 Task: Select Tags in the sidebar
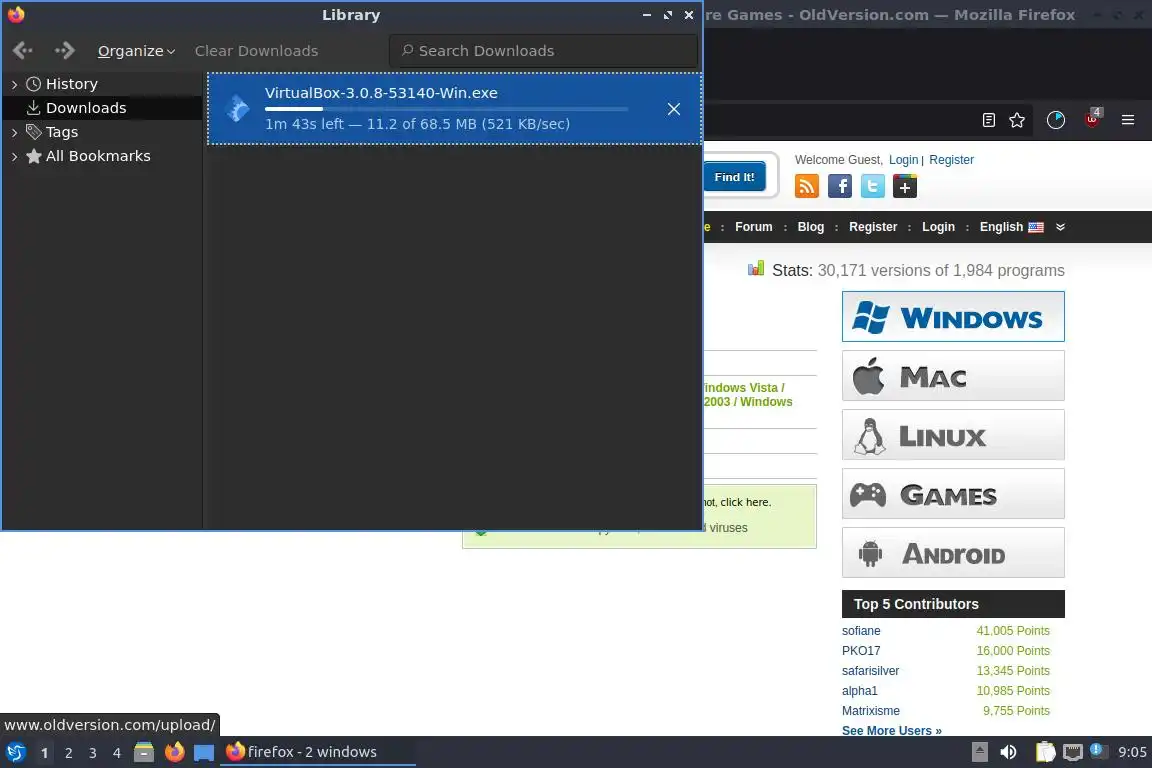tap(62, 132)
